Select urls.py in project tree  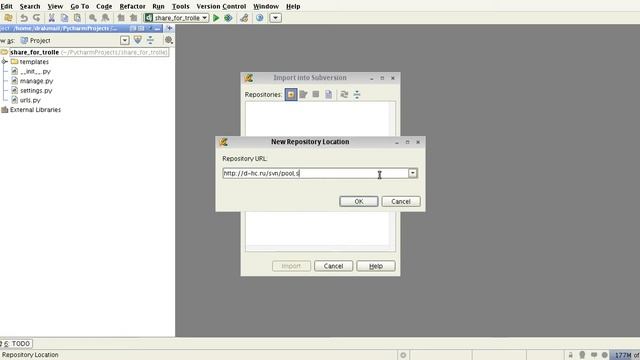30,100
